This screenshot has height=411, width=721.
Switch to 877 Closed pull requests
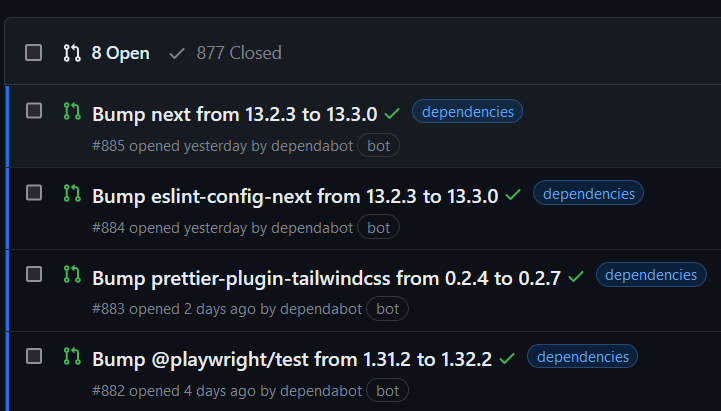[x=225, y=53]
